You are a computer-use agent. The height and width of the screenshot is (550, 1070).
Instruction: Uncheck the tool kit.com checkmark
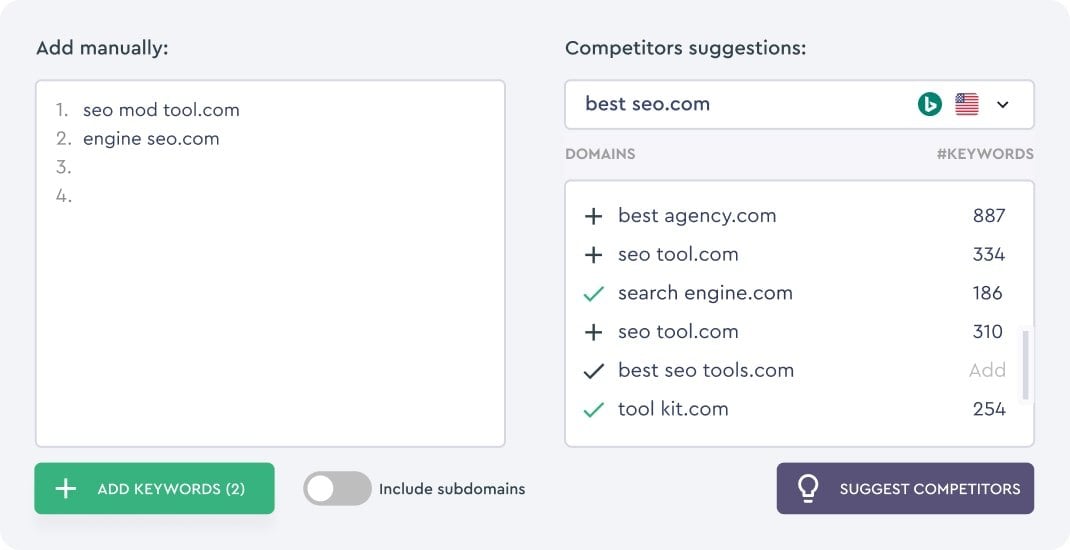point(594,409)
